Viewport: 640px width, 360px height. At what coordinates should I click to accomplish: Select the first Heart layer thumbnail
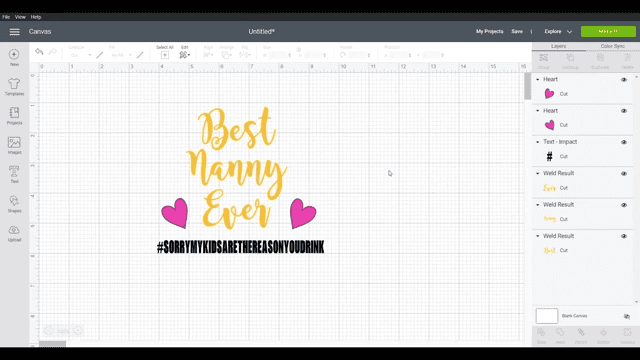[549, 94]
